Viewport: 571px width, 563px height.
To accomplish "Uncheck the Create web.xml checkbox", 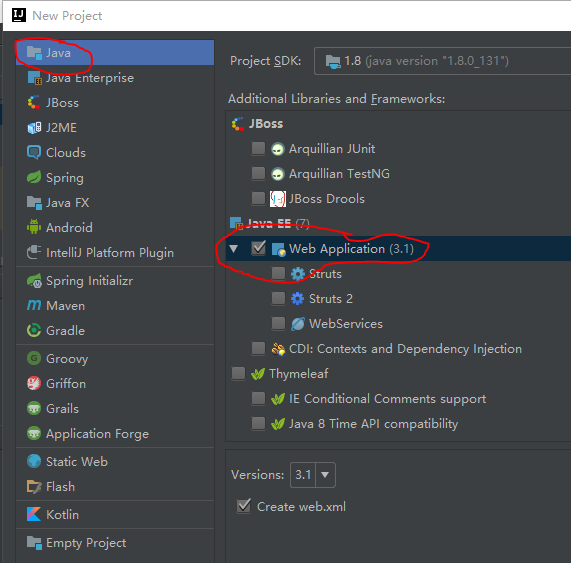I will point(244,506).
